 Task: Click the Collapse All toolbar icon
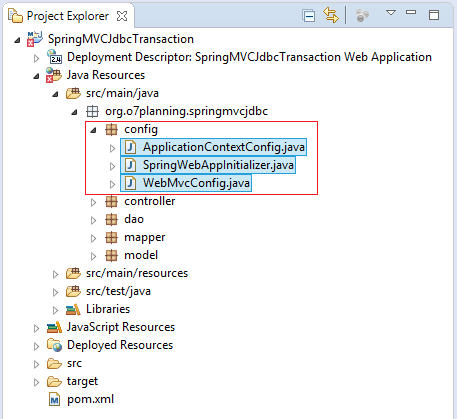tap(308, 16)
